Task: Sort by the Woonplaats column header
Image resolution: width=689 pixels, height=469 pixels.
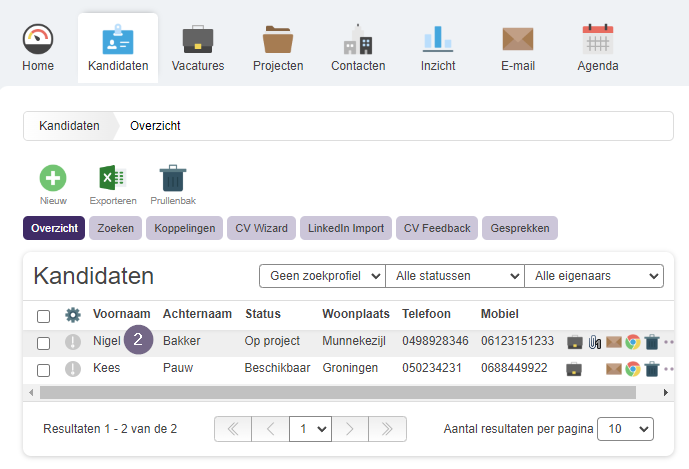Action: coord(356,314)
